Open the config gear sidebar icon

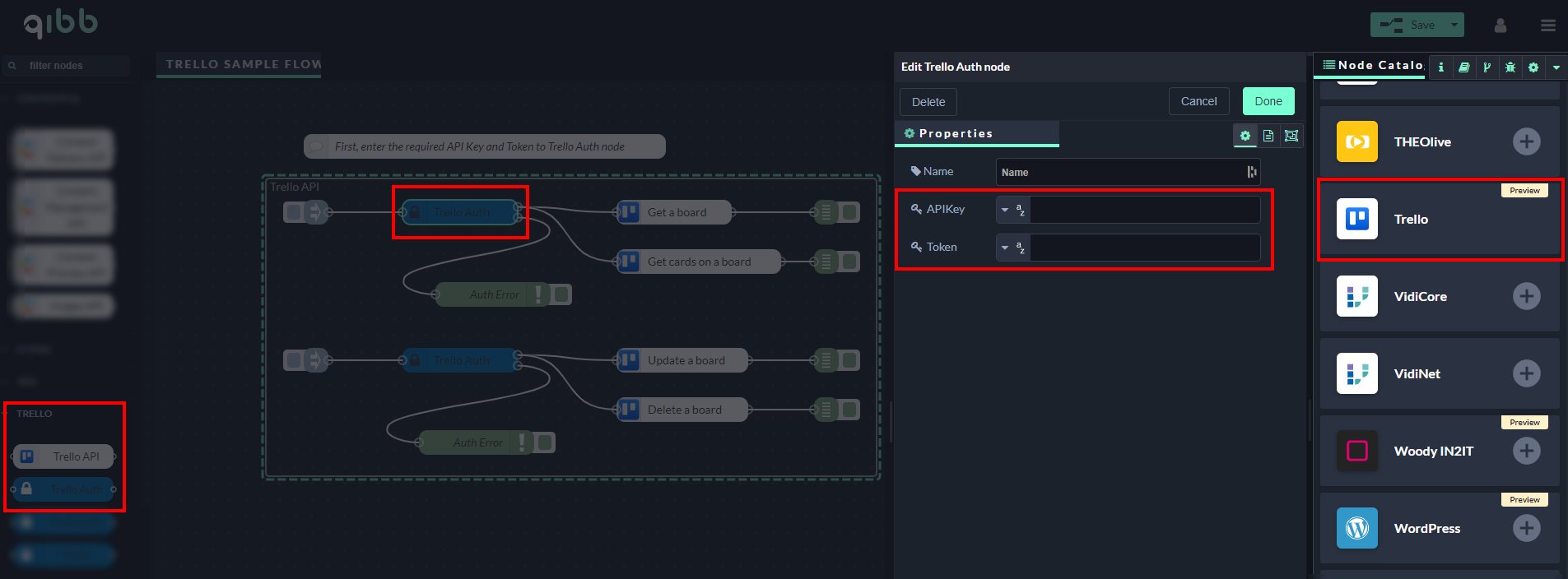point(1533,67)
